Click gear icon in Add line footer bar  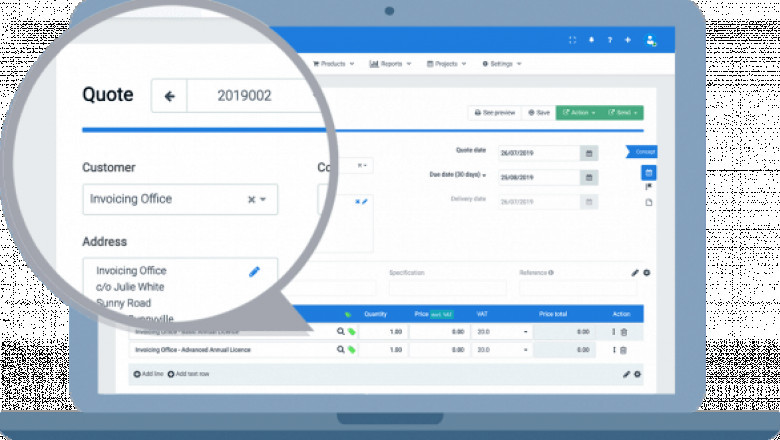pos(637,374)
